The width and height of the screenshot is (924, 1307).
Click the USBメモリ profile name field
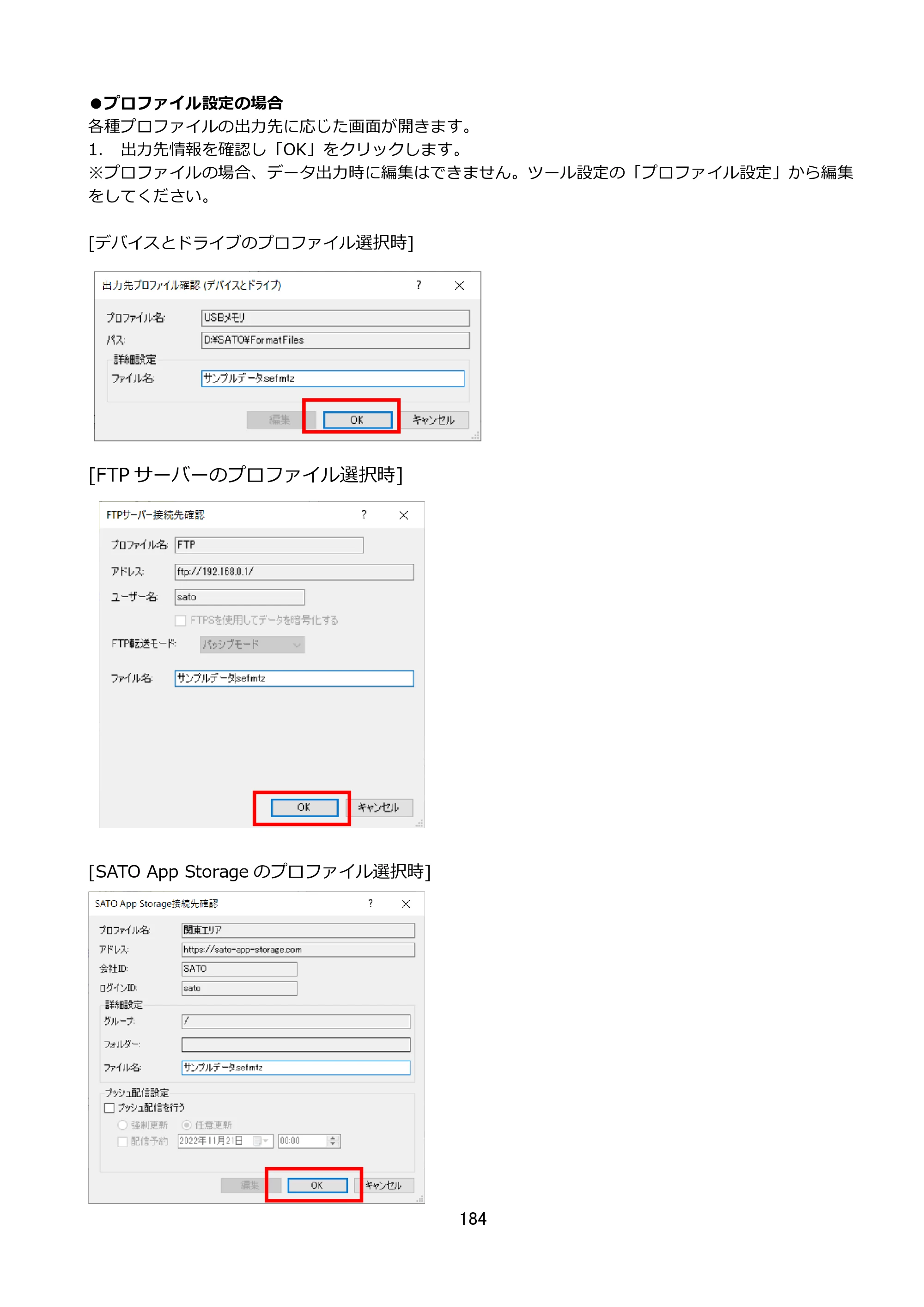pos(335,318)
